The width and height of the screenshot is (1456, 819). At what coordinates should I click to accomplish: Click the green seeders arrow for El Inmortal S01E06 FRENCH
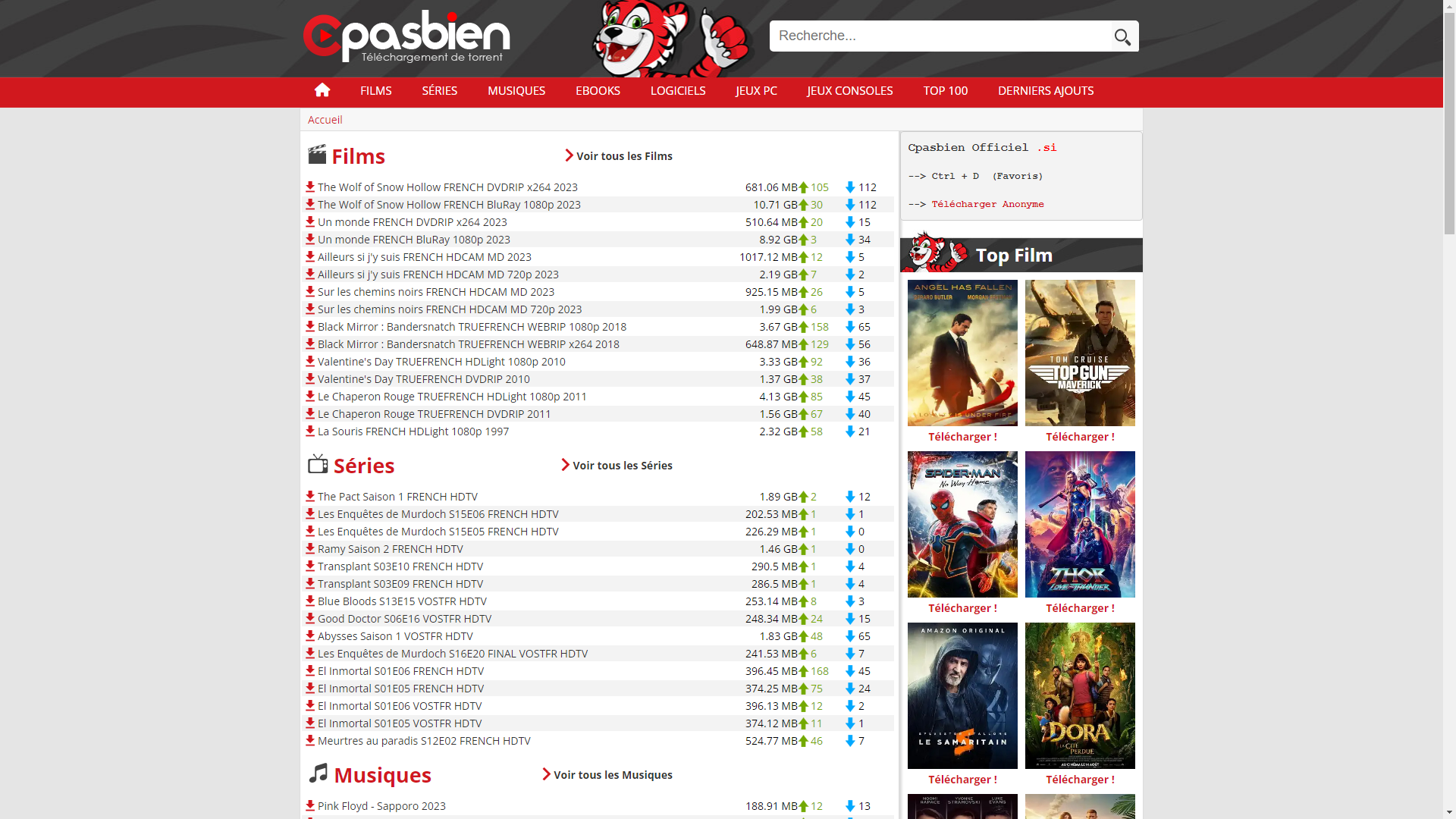(804, 671)
